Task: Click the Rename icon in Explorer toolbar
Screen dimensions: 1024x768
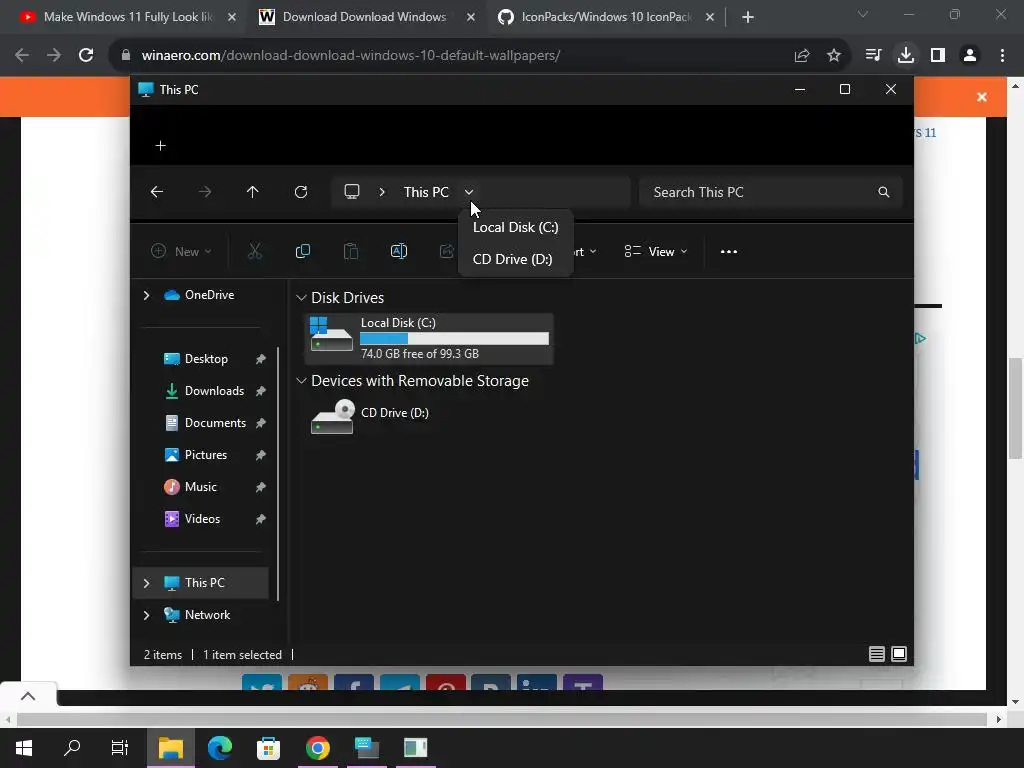Action: pyautogui.click(x=398, y=251)
